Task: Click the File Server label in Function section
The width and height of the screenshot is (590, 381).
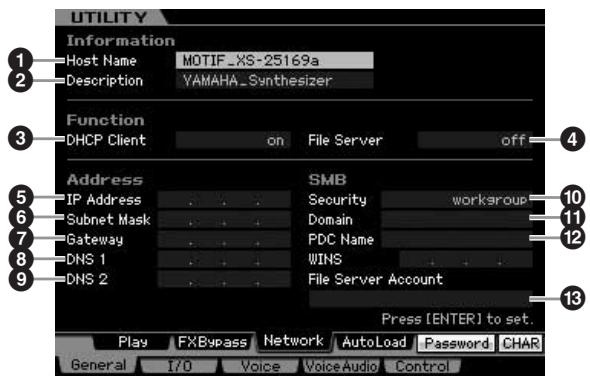Action: coord(345,140)
